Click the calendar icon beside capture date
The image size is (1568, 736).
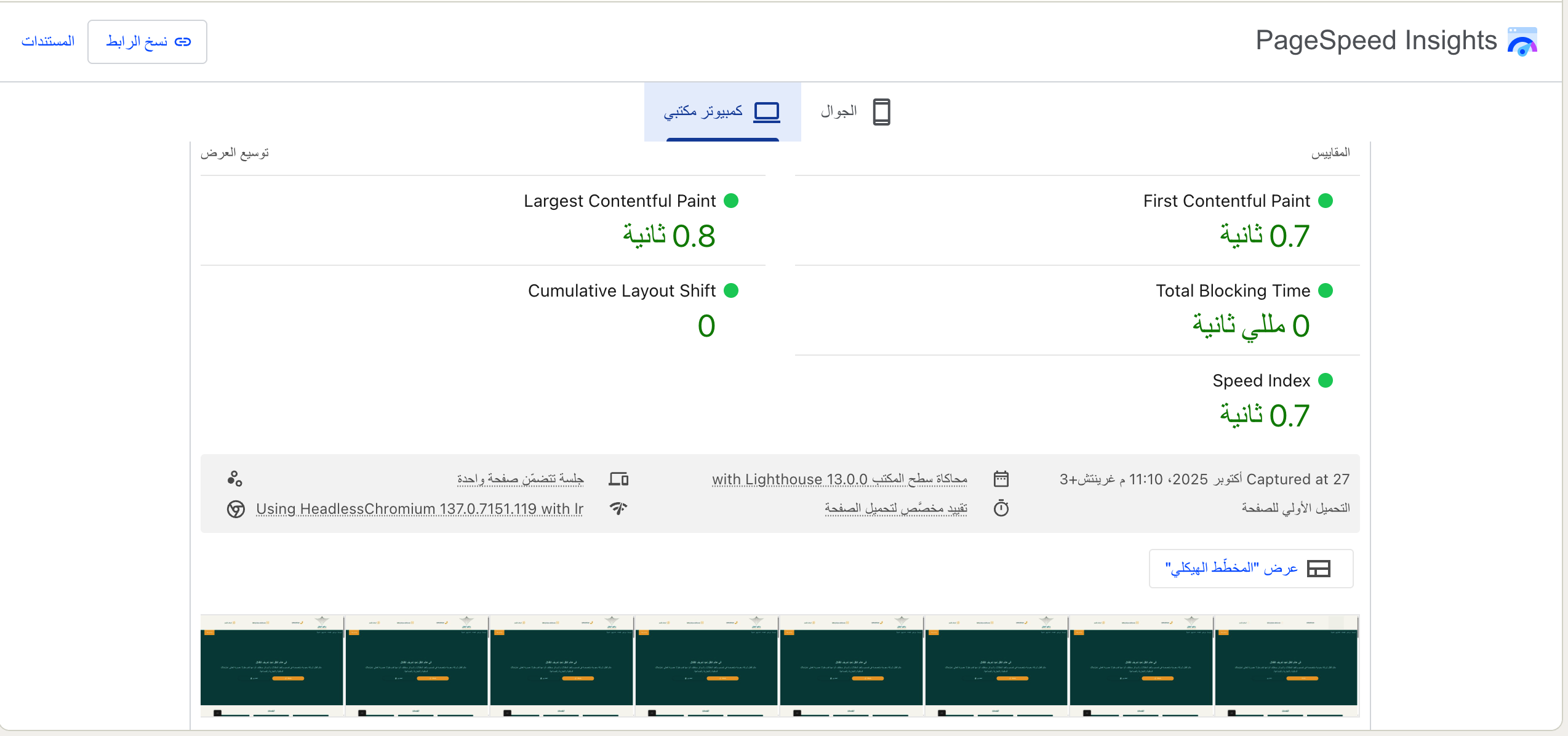tap(1001, 479)
